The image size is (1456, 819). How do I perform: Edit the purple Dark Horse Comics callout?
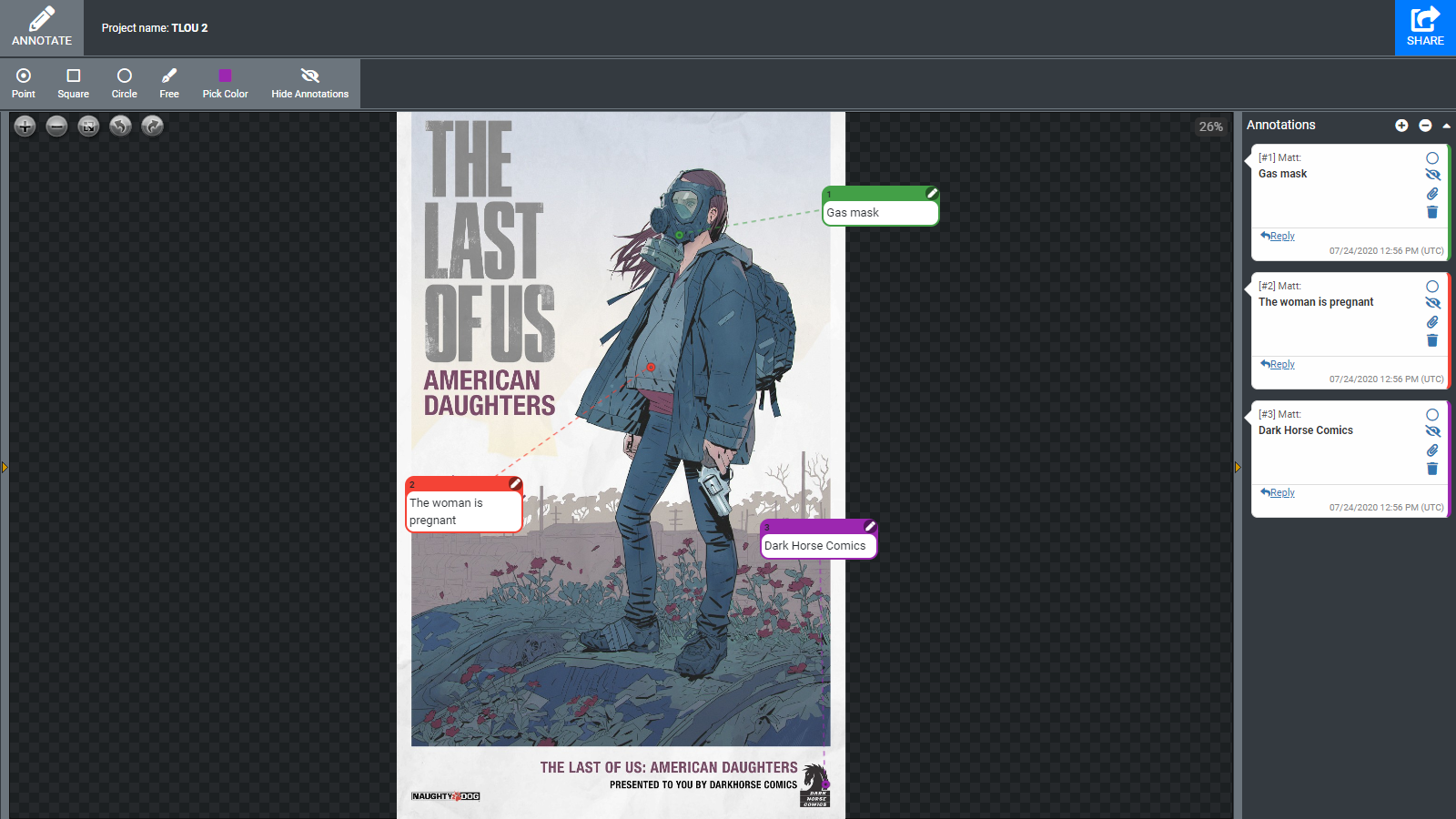pos(870,526)
